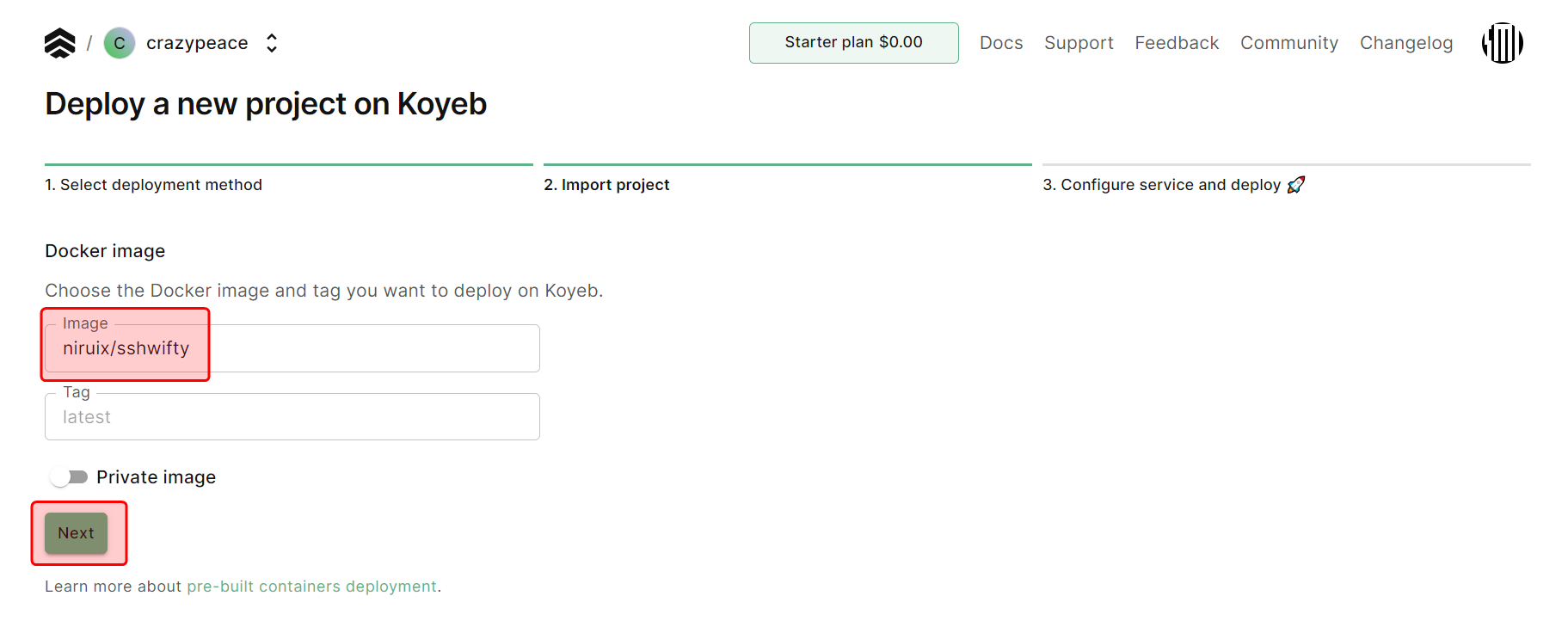Click the Koyeb logo icon
1568x633 pixels.
[59, 43]
